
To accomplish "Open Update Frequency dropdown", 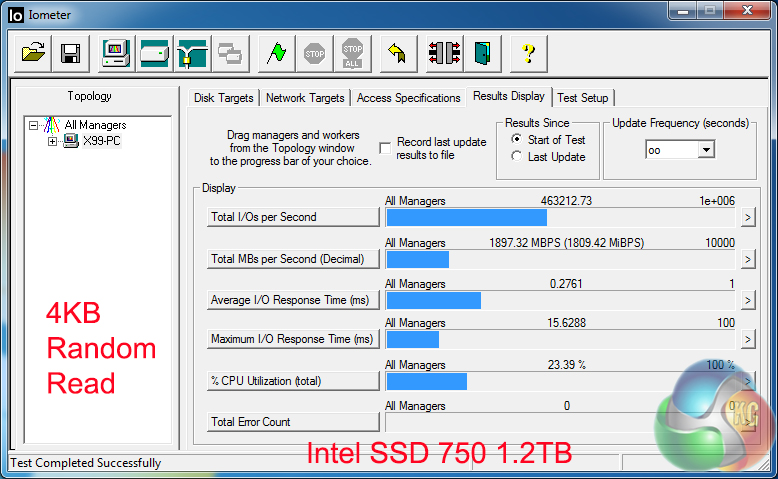I will tap(706, 149).
